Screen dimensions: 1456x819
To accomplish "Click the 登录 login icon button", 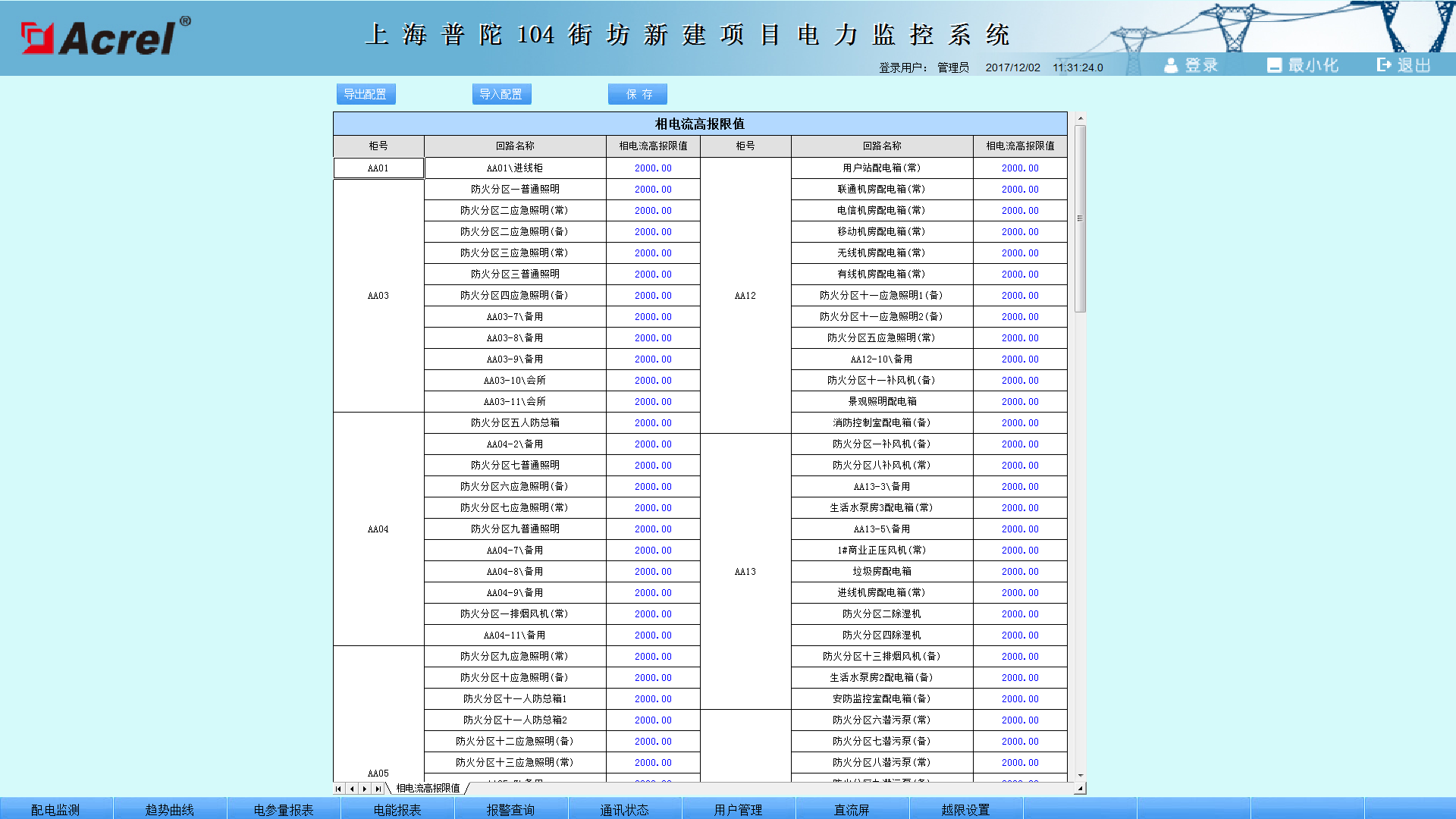I will pos(1191,65).
